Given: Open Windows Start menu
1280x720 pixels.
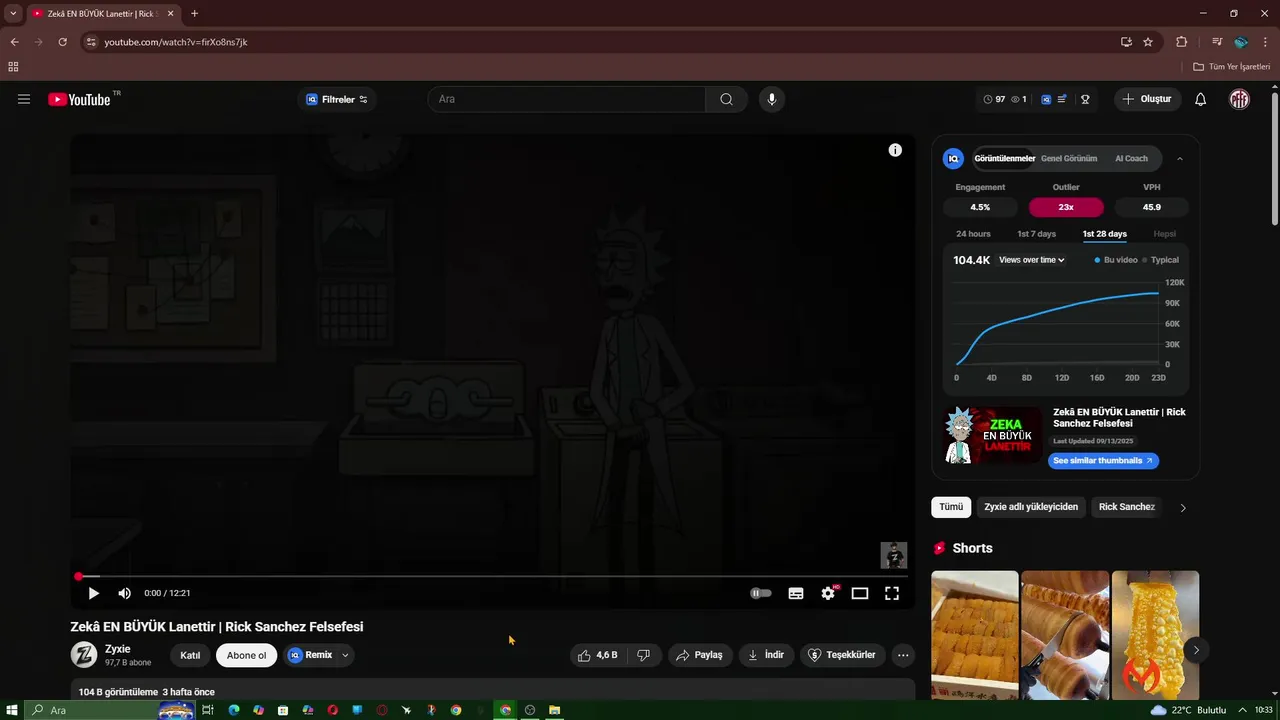Looking at the screenshot, I should 12,710.
